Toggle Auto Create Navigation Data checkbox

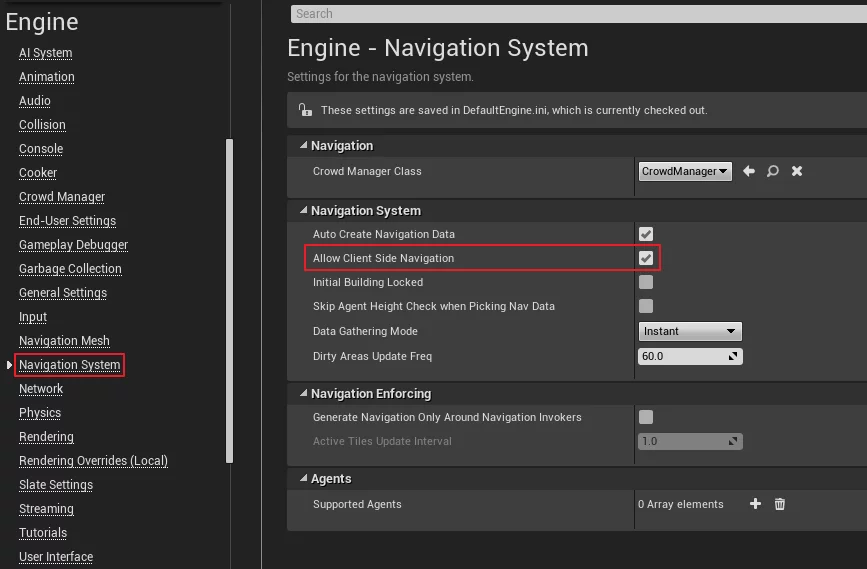coord(646,234)
